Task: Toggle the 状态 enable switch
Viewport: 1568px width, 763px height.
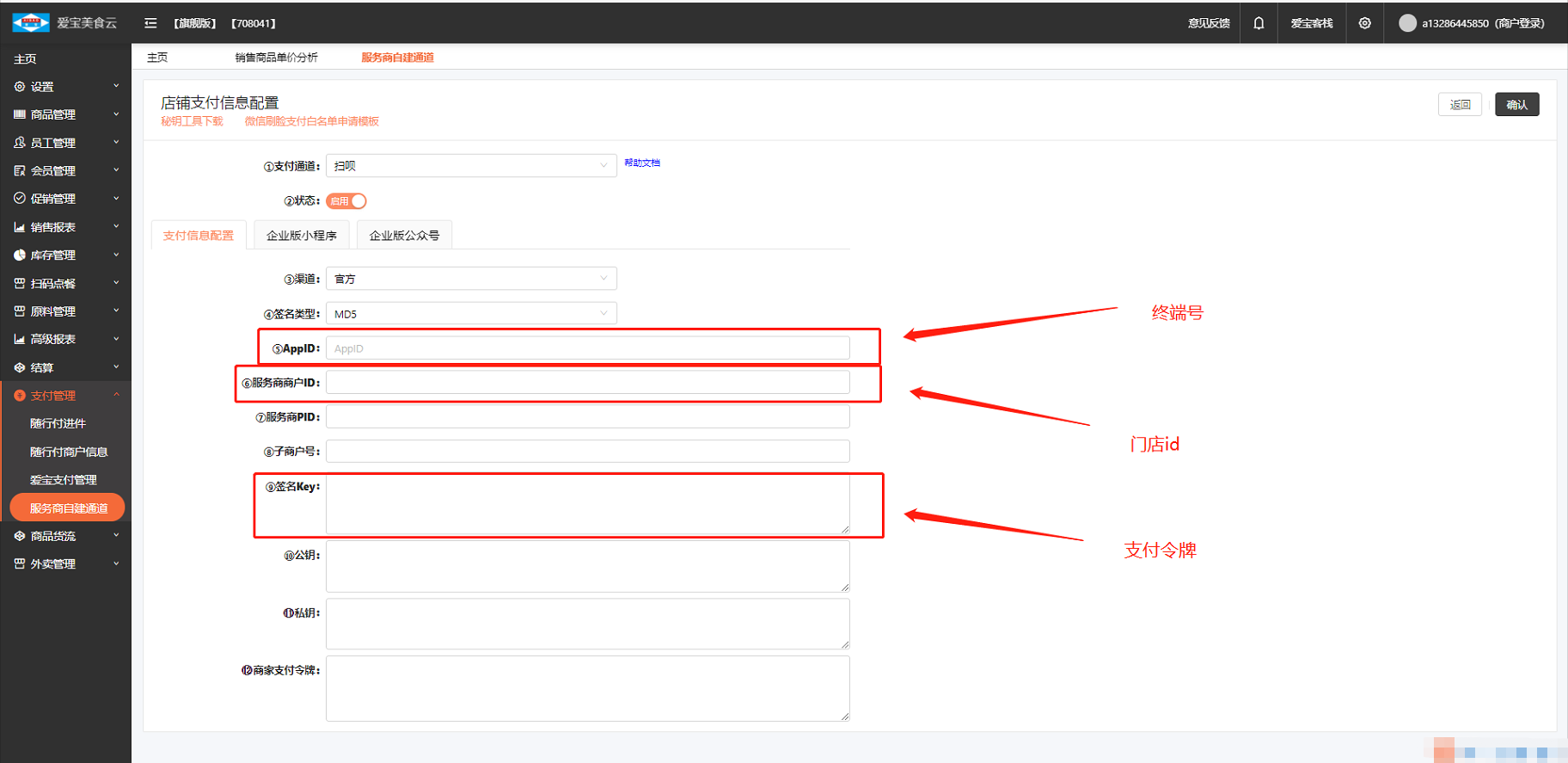Action: coord(346,201)
